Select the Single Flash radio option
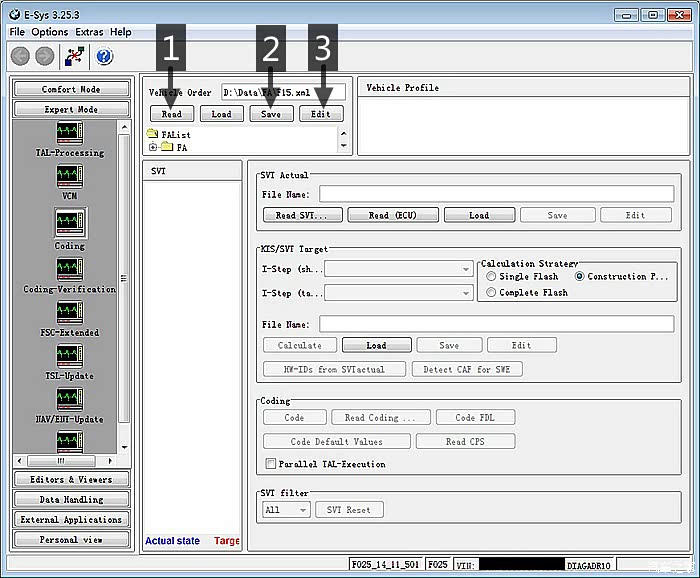The height and width of the screenshot is (578, 700). point(491,277)
